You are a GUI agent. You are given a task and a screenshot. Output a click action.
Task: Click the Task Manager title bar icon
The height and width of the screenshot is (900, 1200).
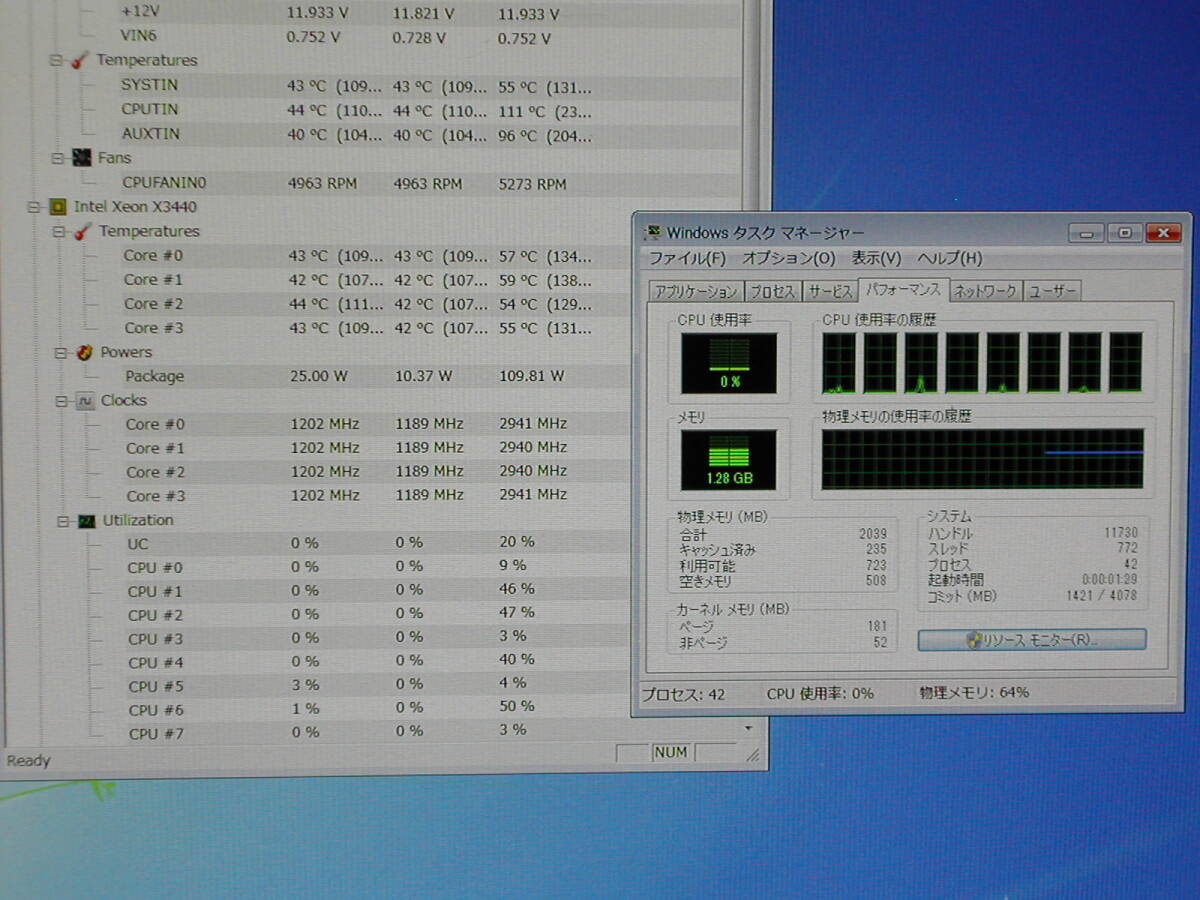(653, 233)
